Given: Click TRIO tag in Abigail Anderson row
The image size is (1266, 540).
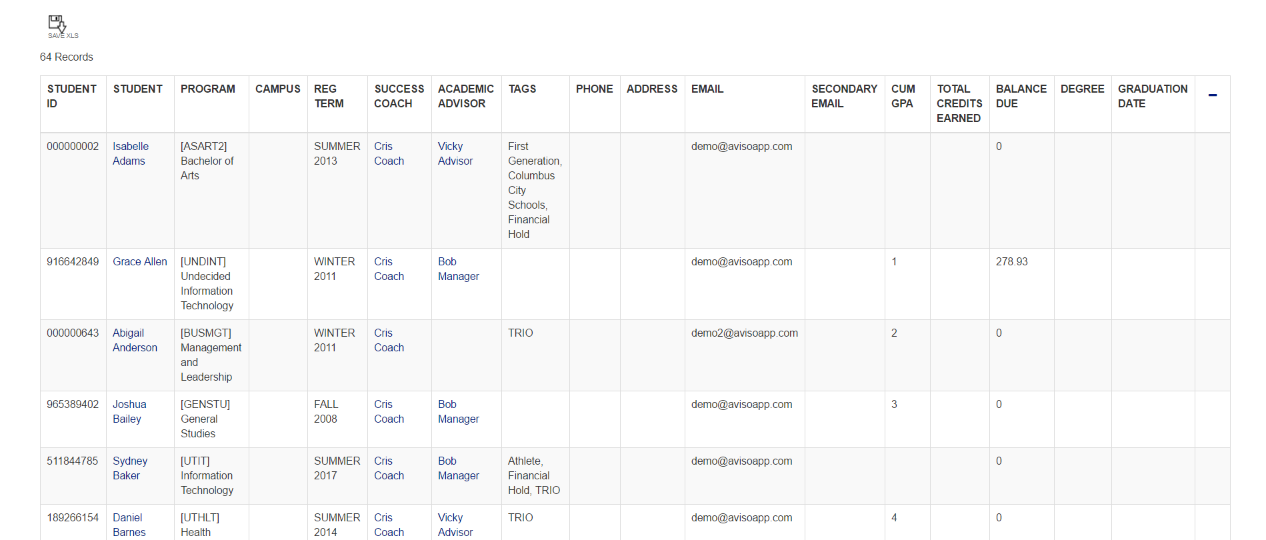Looking at the screenshot, I should click(x=521, y=334).
